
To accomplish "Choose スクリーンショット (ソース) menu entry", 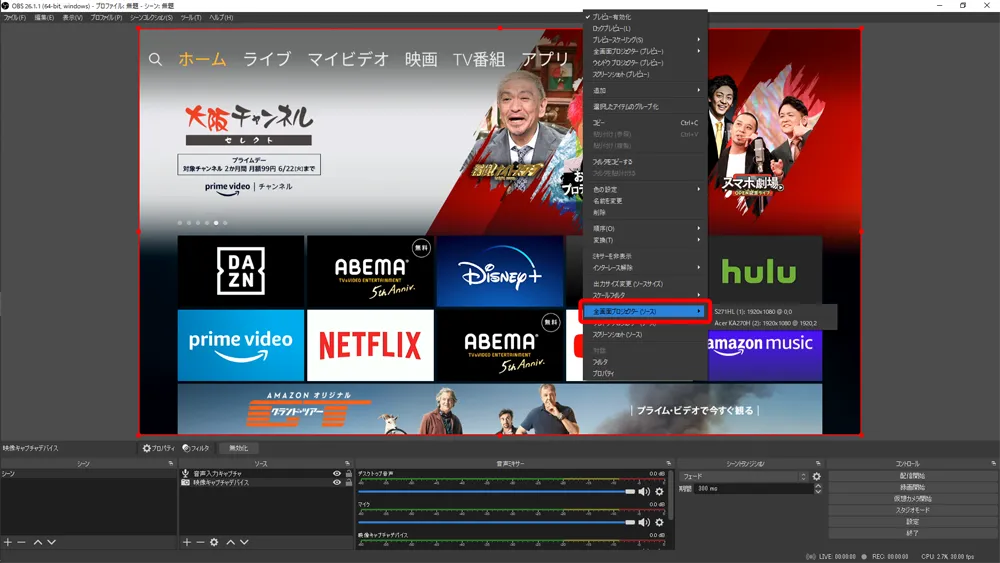I will pyautogui.click(x=645, y=335).
